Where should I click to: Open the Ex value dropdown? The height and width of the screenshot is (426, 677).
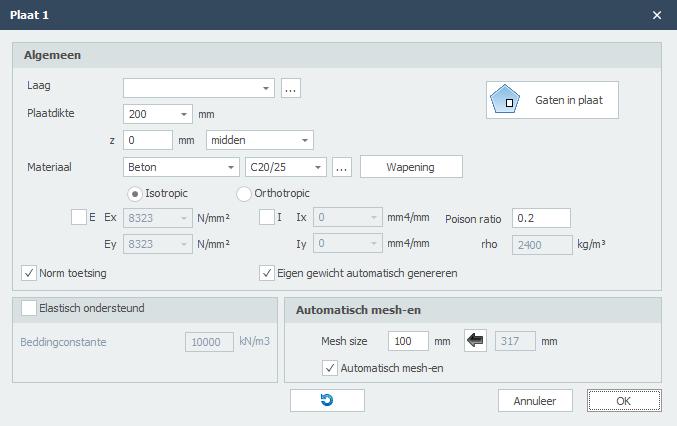point(158,218)
